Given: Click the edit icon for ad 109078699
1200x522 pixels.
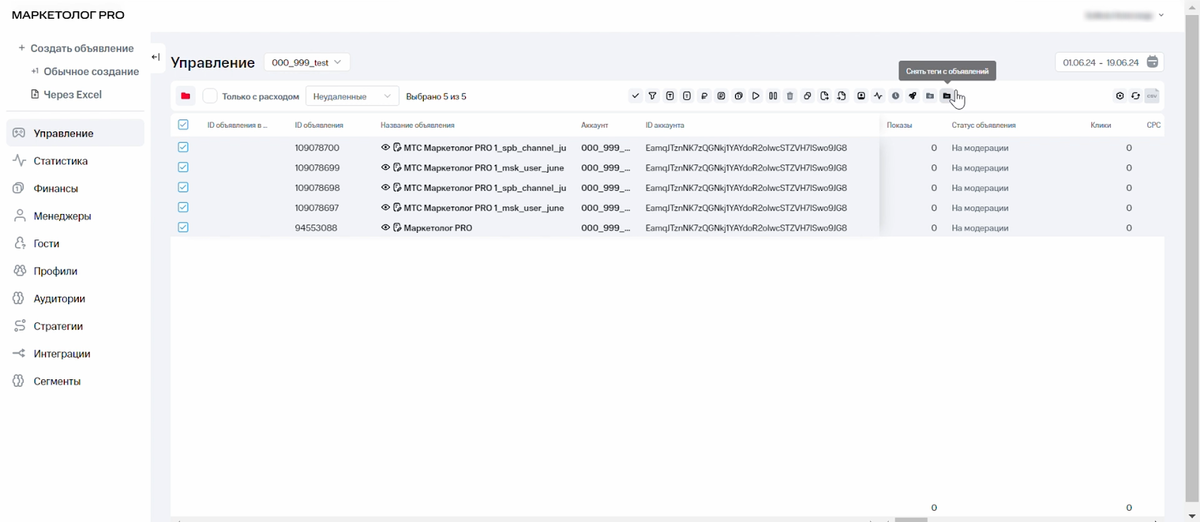Looking at the screenshot, I should (x=397, y=168).
